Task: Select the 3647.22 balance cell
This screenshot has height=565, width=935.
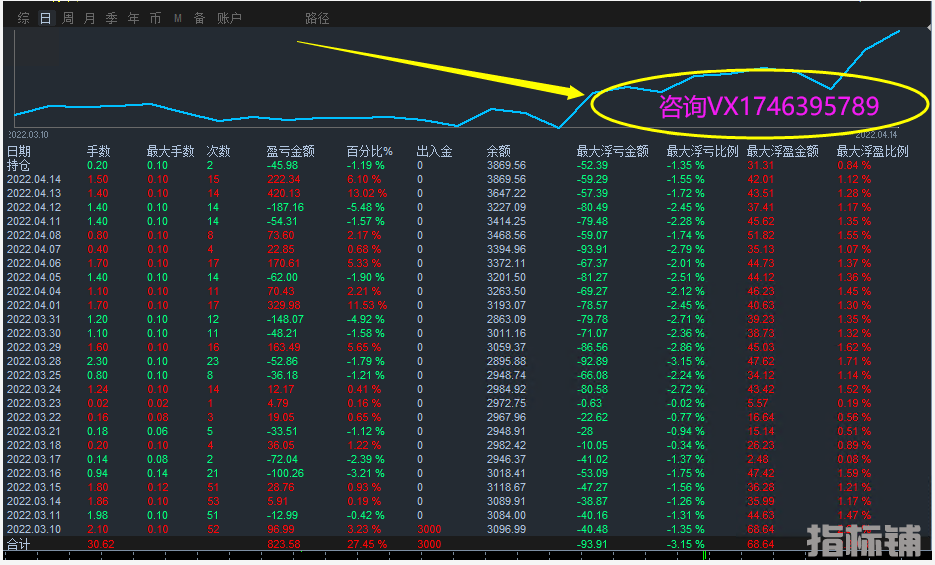Action: (x=506, y=193)
